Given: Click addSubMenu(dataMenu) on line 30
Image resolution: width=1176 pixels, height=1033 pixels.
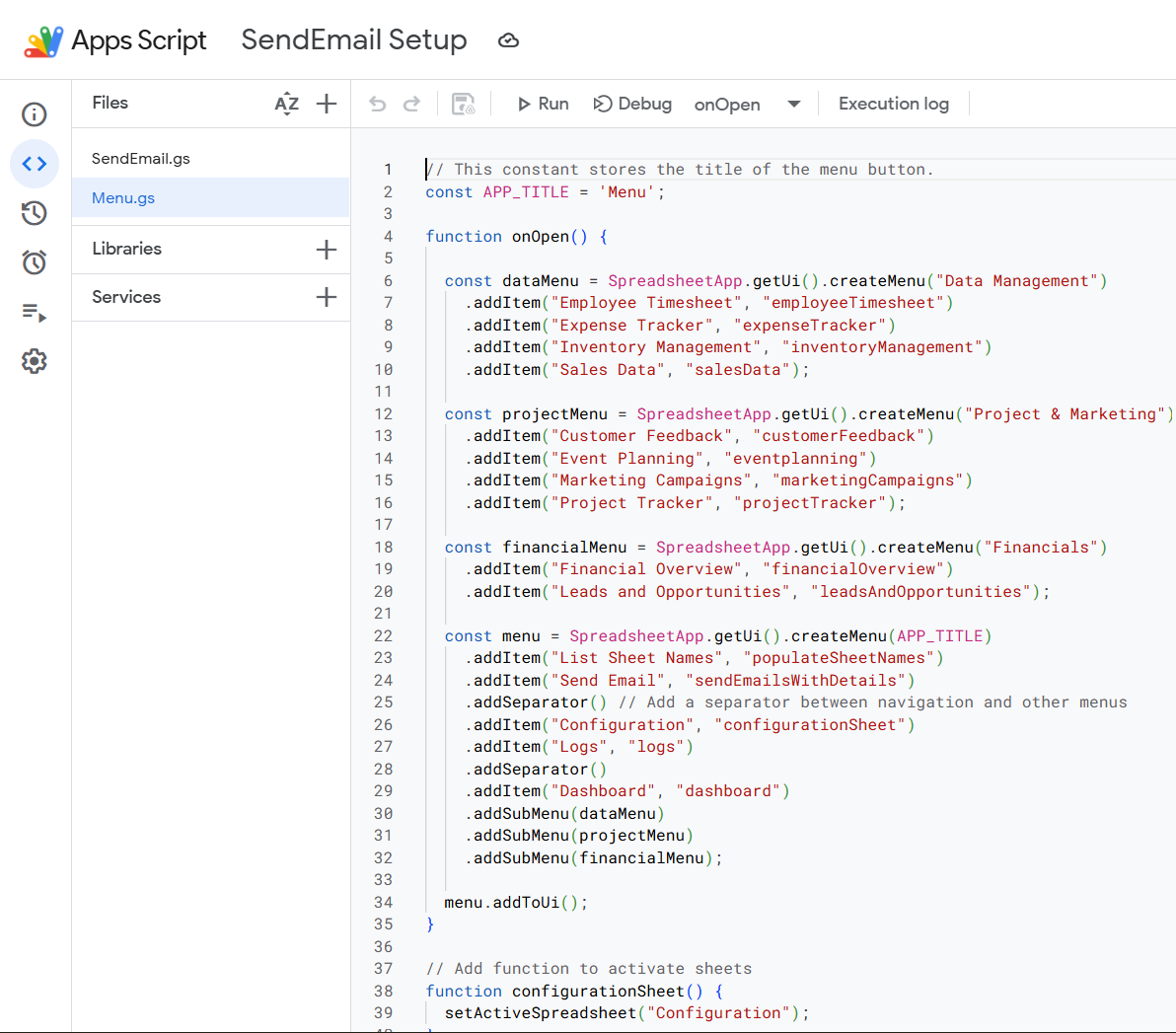Looking at the screenshot, I should [564, 813].
